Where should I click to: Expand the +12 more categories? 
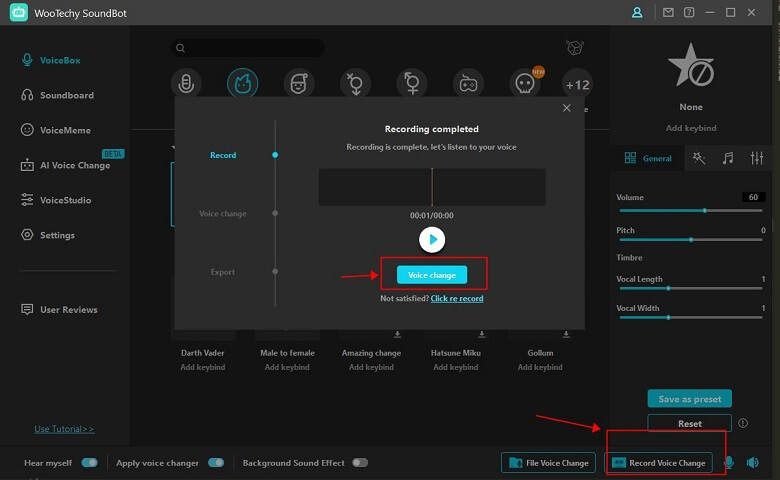coord(577,85)
